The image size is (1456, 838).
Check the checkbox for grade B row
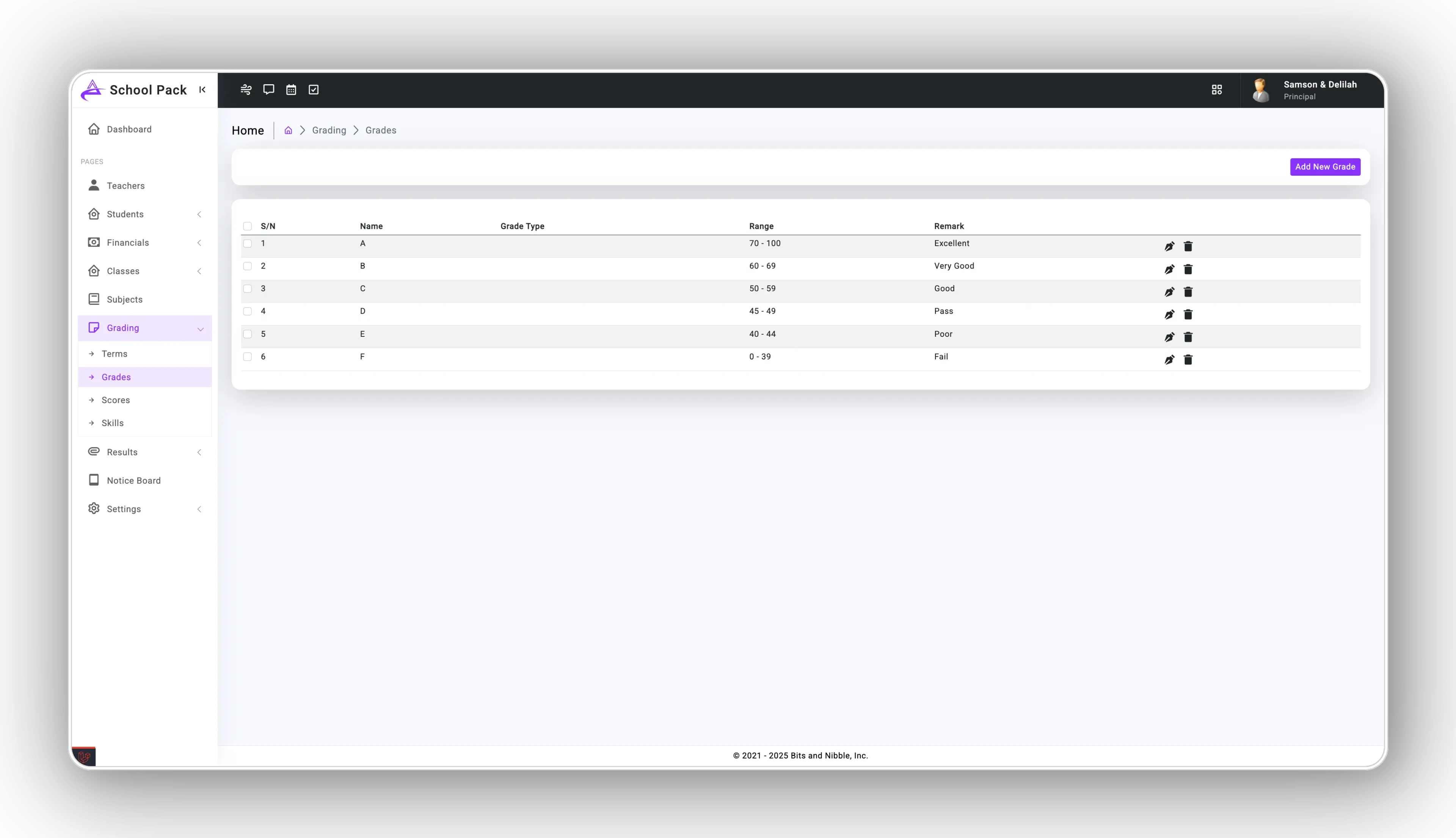[x=248, y=266]
